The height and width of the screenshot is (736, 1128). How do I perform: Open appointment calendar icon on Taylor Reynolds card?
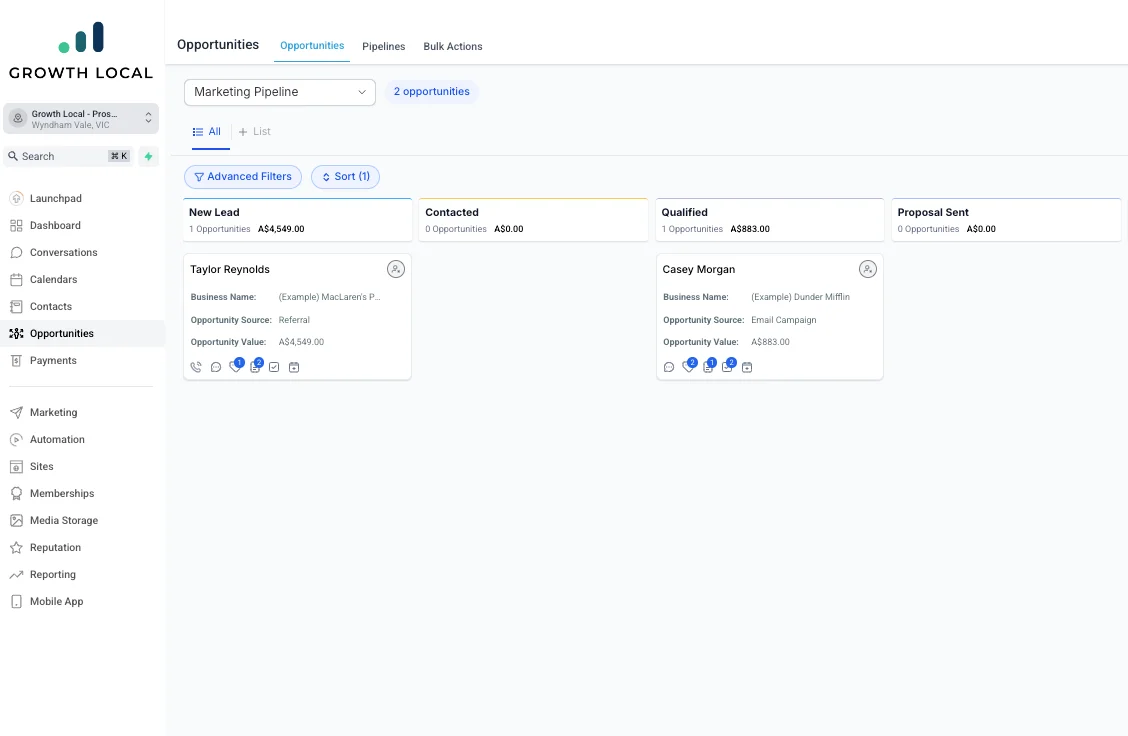click(x=293, y=367)
